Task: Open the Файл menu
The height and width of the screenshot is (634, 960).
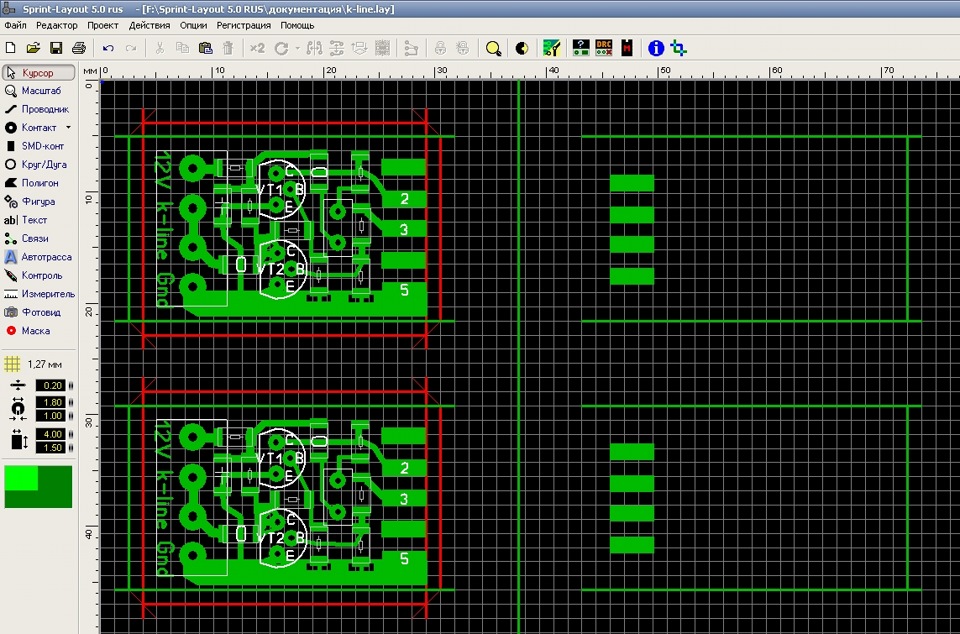Action: [x=15, y=26]
